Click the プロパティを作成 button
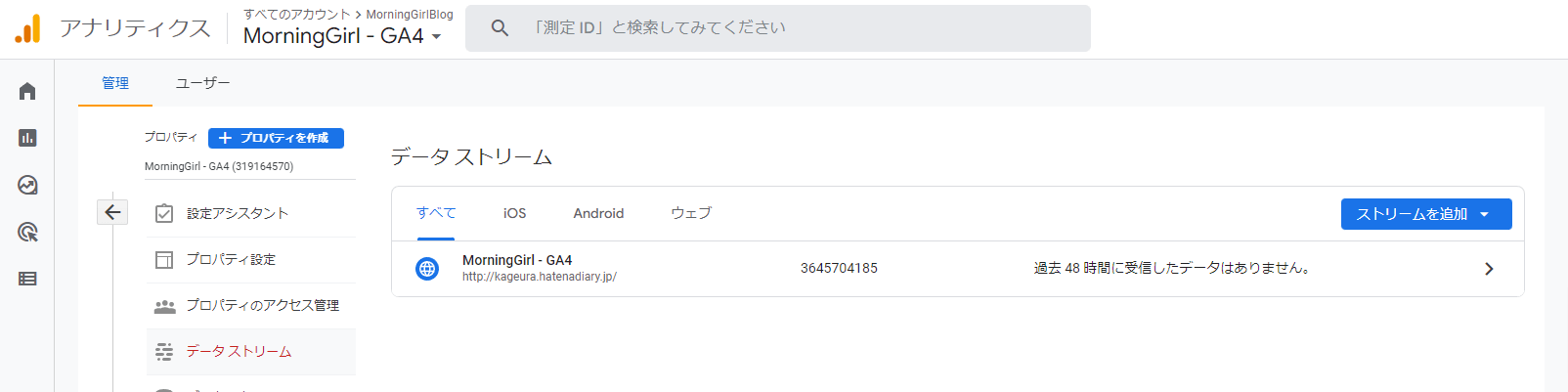The image size is (1568, 392). (276, 138)
